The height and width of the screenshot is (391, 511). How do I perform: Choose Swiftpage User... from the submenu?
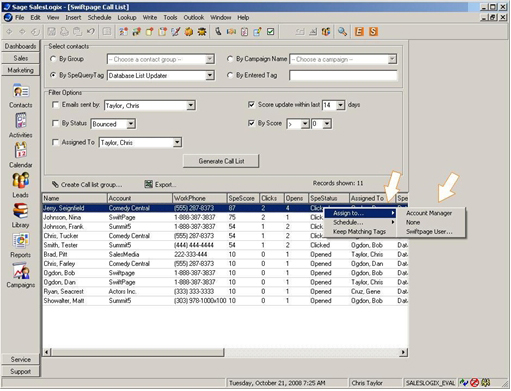point(429,232)
